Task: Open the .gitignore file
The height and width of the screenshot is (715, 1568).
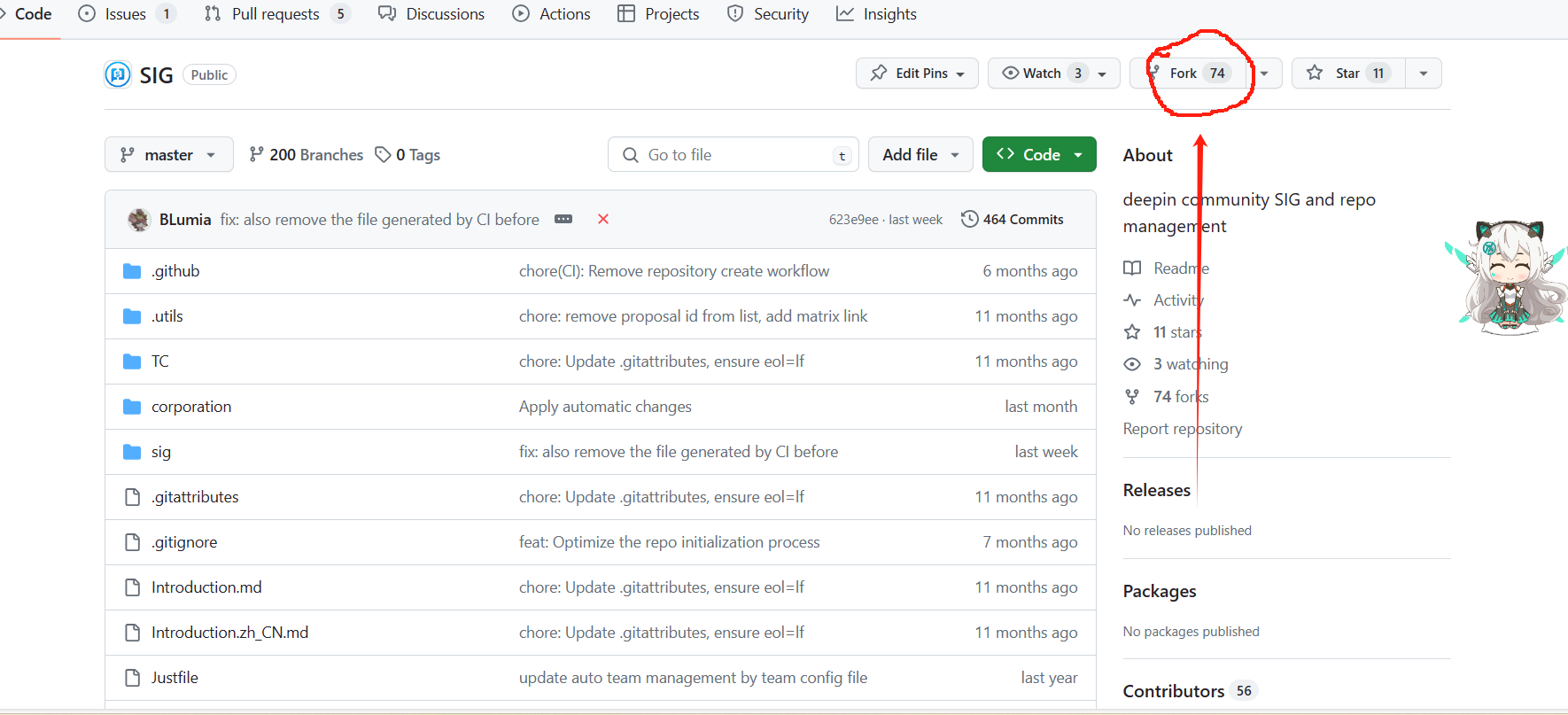Action: click(x=184, y=542)
